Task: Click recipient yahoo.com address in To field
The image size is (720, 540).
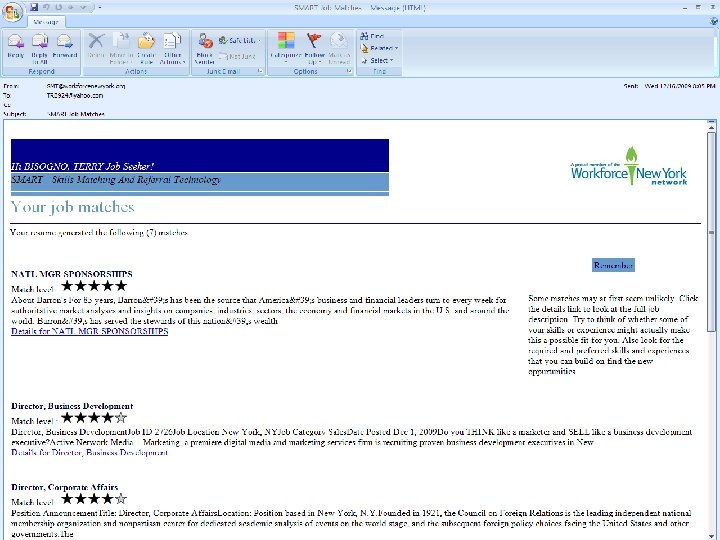Action: 75,96
